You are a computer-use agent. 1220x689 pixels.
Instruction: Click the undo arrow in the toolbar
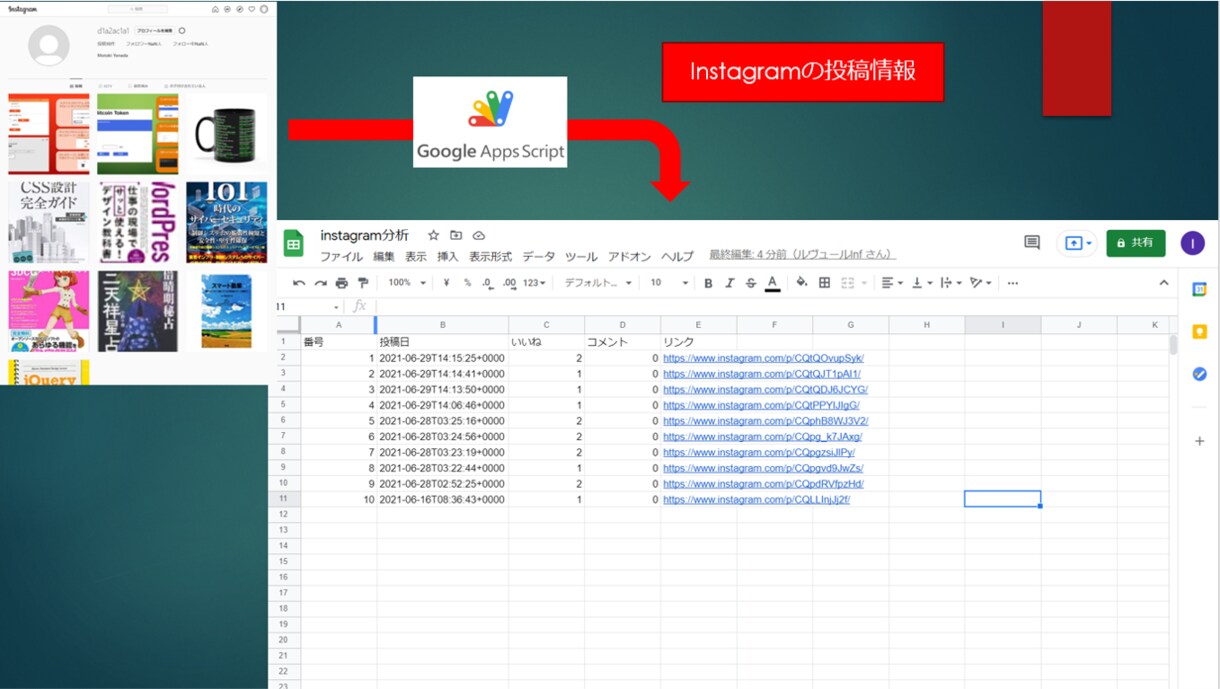coord(299,283)
